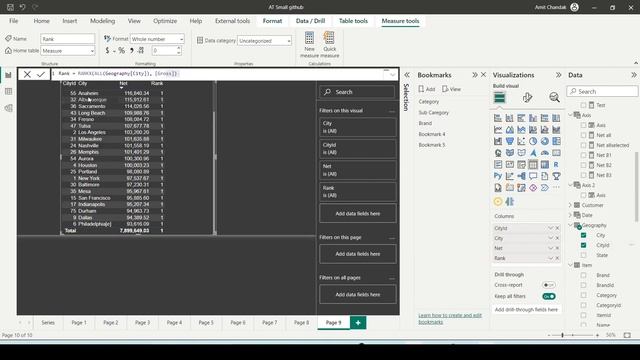This screenshot has width=640, height=360.
Task: Choose the Matrix visual
Action: click(544, 164)
